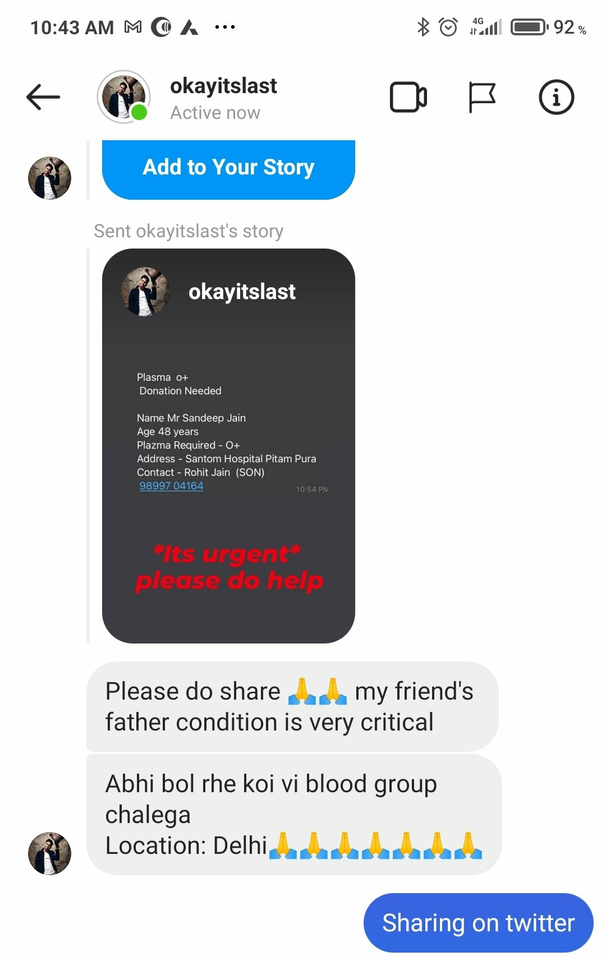
Task: Tap the battery indicator in status bar
Action: point(529,27)
